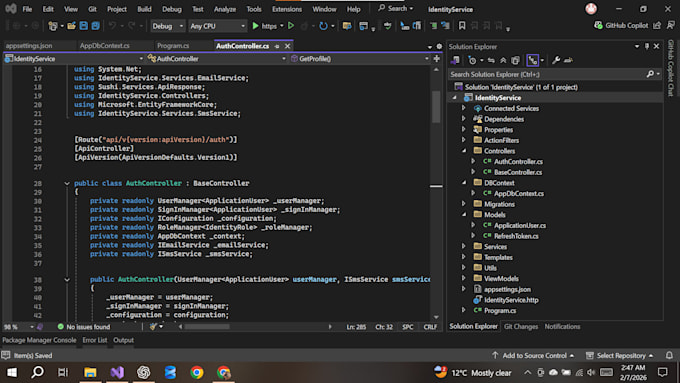Switch to the Git Changes tab
Viewport: 680px width, 383px height.
[x=520, y=327]
